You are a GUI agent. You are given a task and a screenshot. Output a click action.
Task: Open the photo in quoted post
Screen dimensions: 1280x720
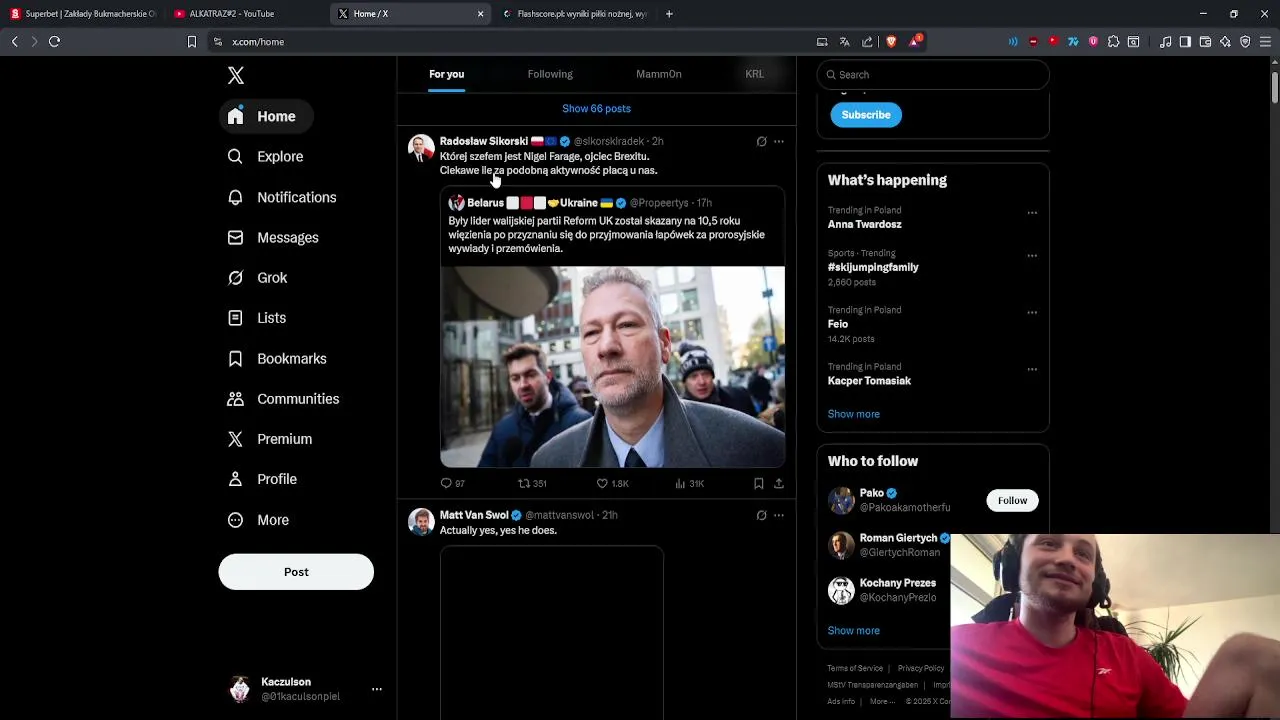pos(612,366)
